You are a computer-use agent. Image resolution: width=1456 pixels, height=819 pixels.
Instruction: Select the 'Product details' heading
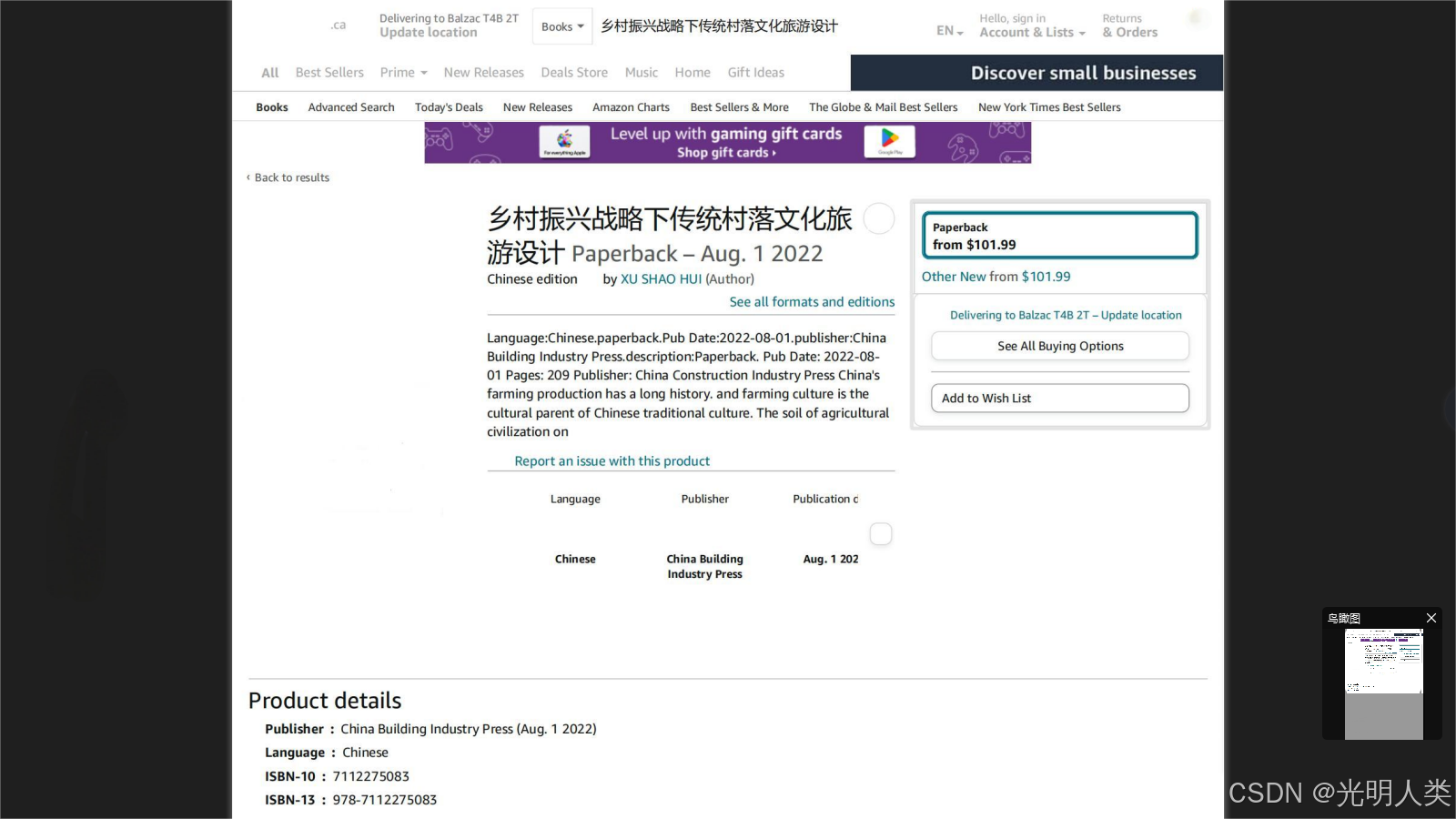click(325, 700)
